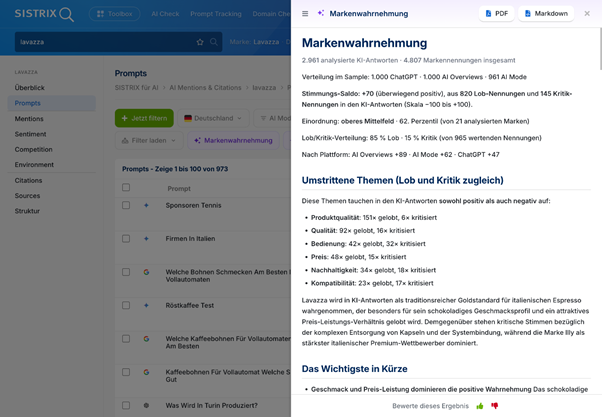The image size is (602, 417).
Task: Click Google icon beside Welche Kaffeebohnen Für Vollautomaten
Action: [146, 339]
